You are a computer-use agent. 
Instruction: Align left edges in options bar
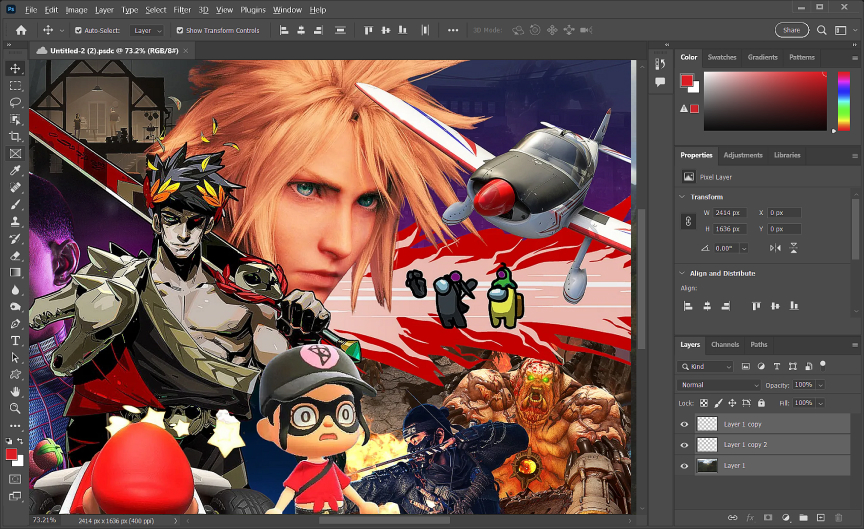coord(284,30)
